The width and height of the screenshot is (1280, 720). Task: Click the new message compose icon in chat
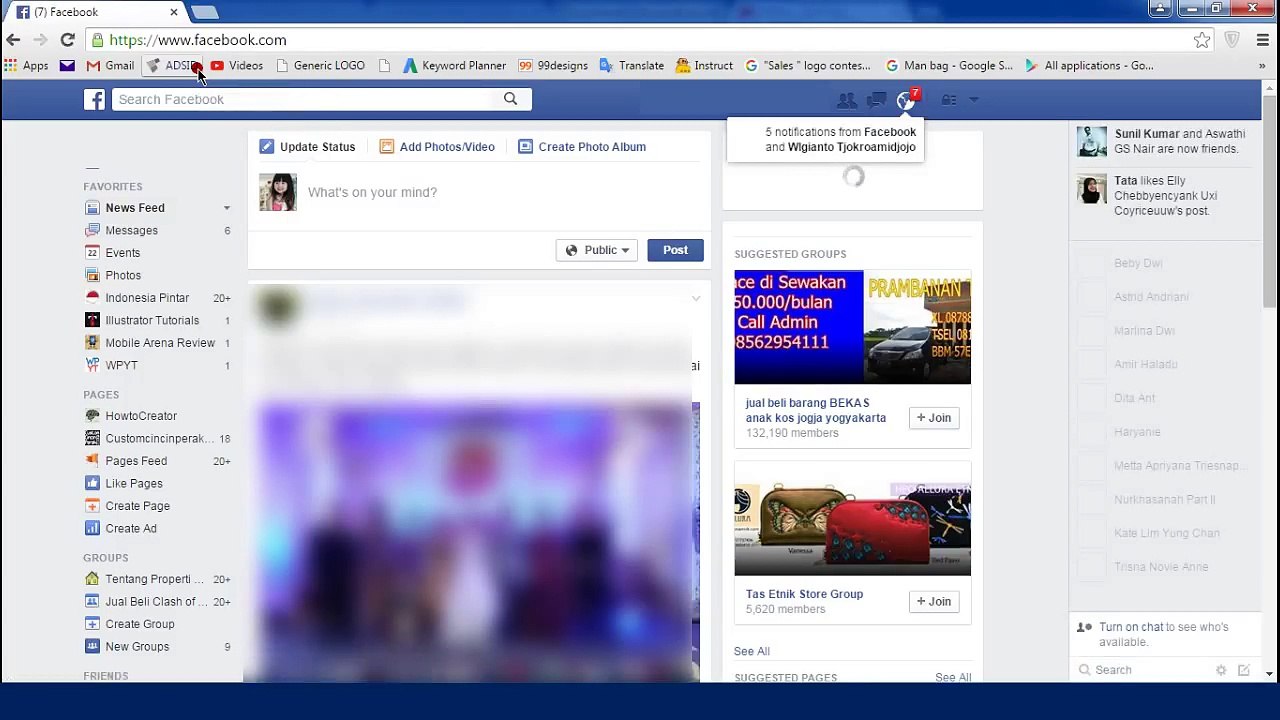[1244, 670]
